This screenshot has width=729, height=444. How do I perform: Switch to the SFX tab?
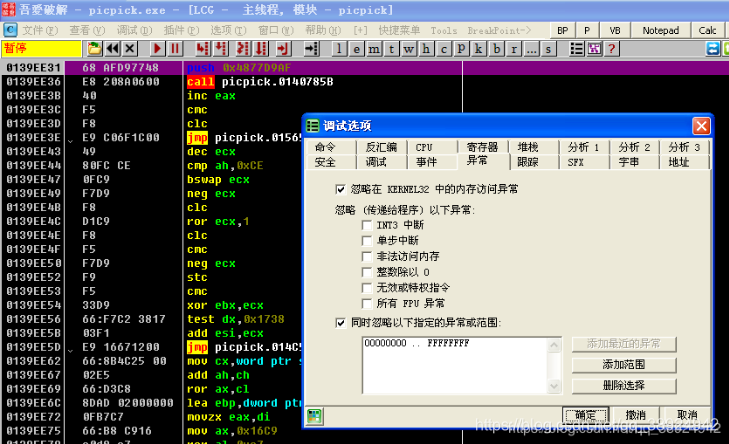point(583,162)
